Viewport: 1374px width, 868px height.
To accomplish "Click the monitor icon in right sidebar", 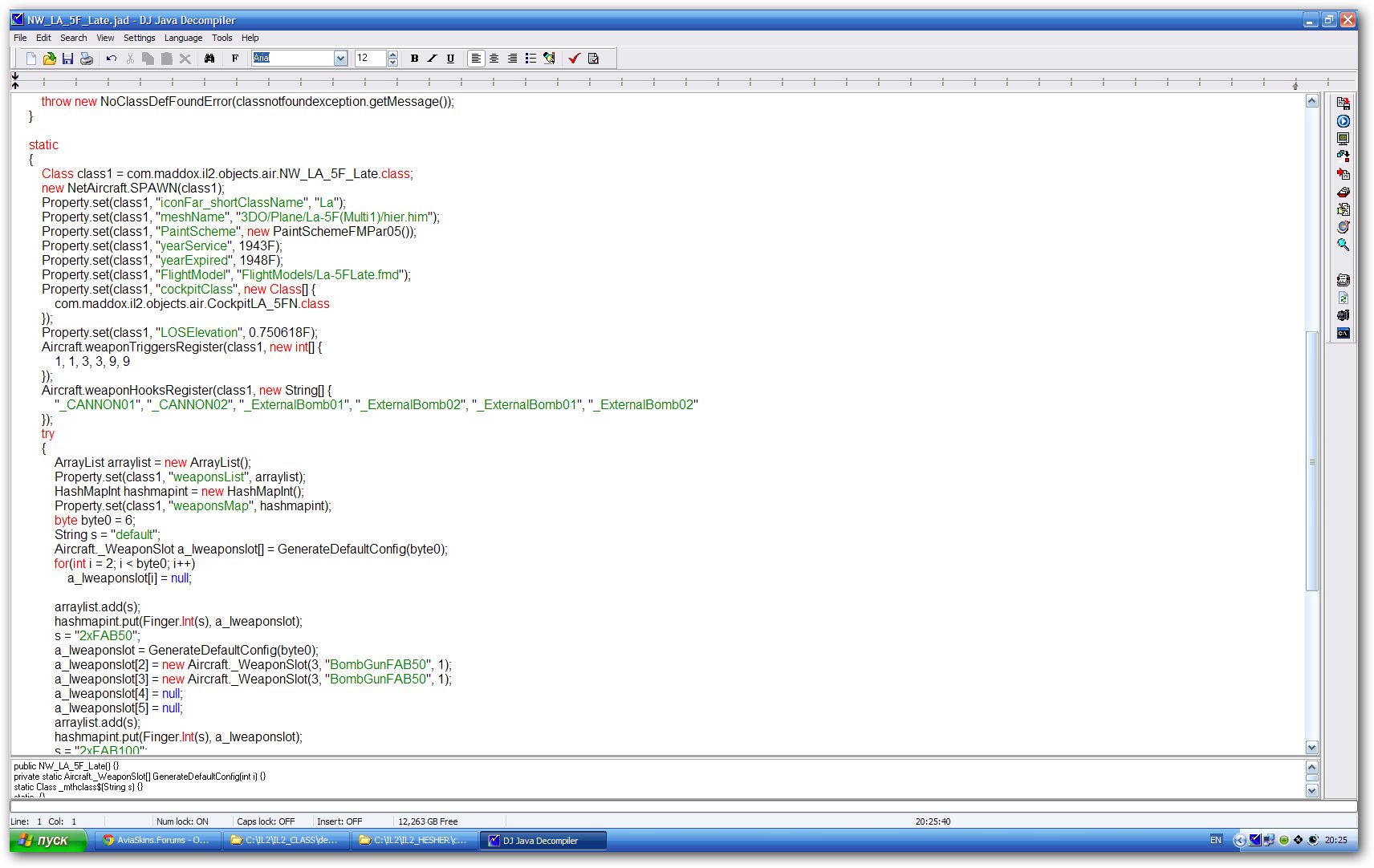I will point(1344,139).
